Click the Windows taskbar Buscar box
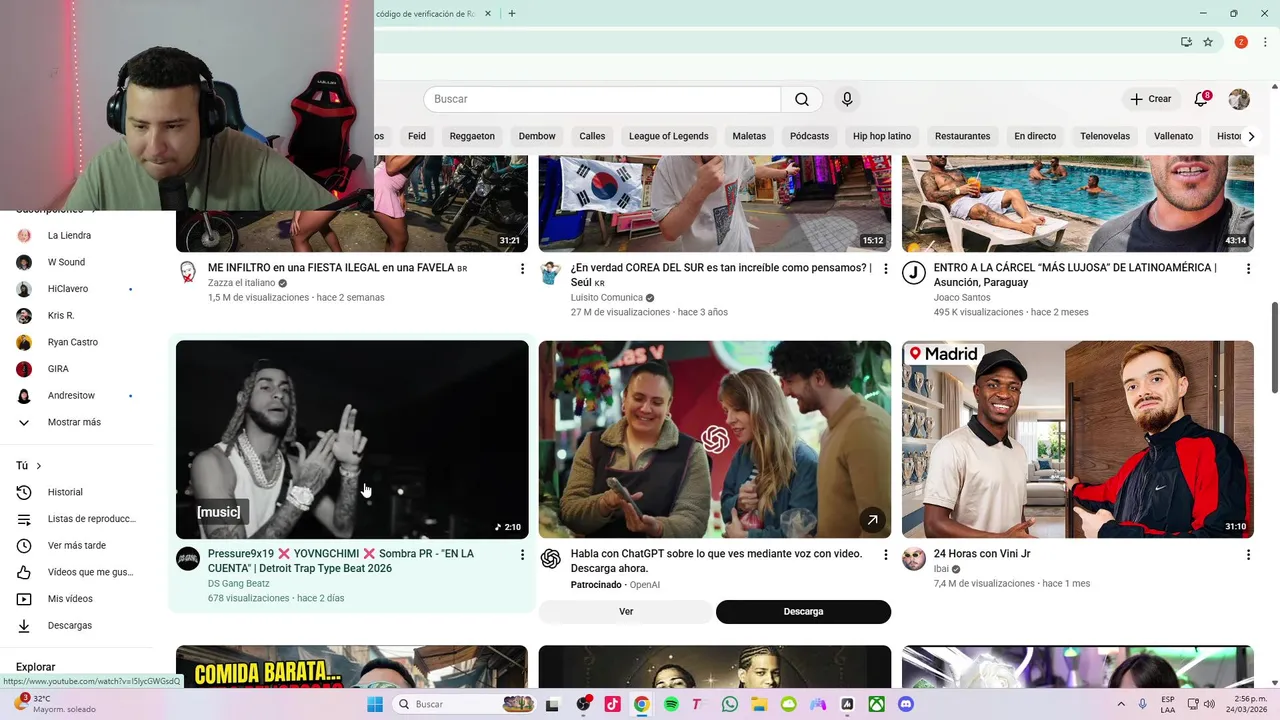 coord(465,704)
